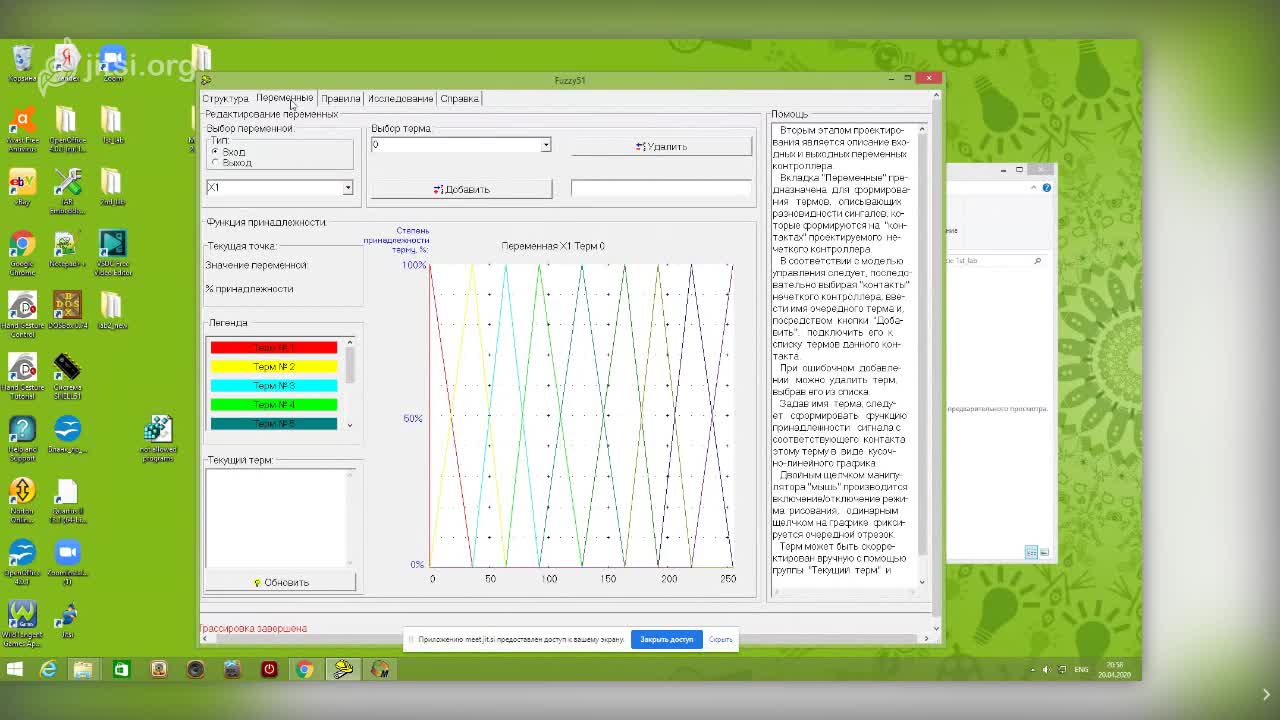Click the help icon in the Explorer window
Image resolution: width=1280 pixels, height=720 pixels.
coord(1046,187)
